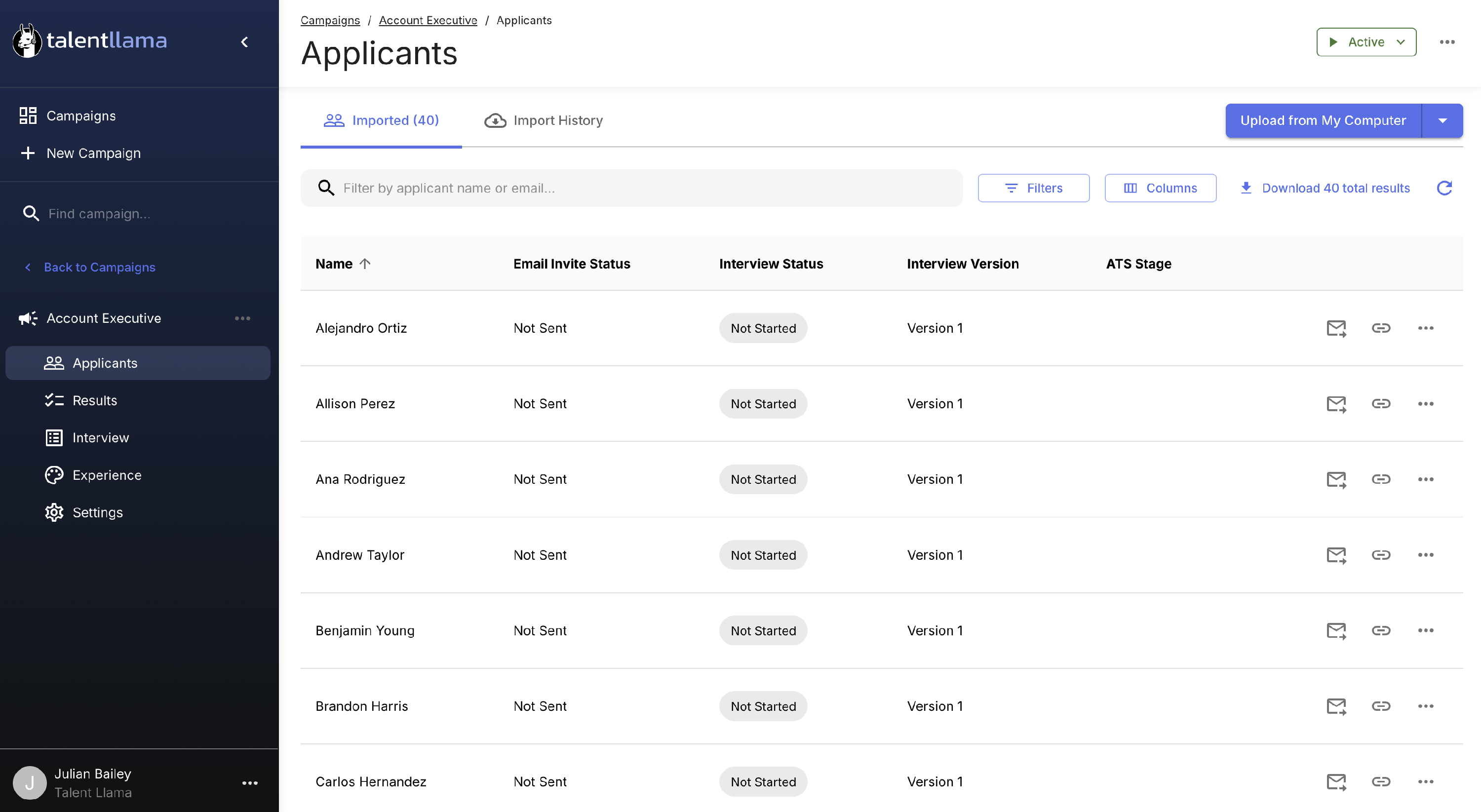Expand the Upload button dropdown arrow
This screenshot has width=1481, height=812.
coord(1442,120)
